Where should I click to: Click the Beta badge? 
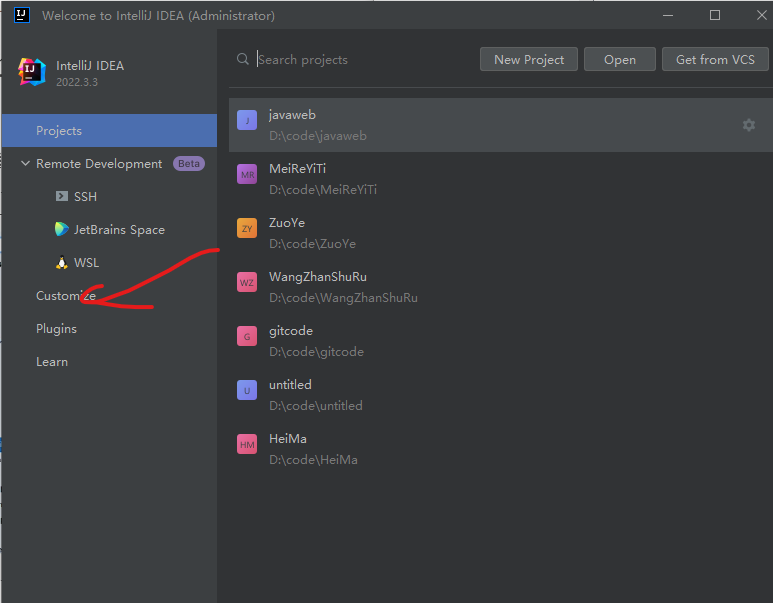pyautogui.click(x=189, y=164)
